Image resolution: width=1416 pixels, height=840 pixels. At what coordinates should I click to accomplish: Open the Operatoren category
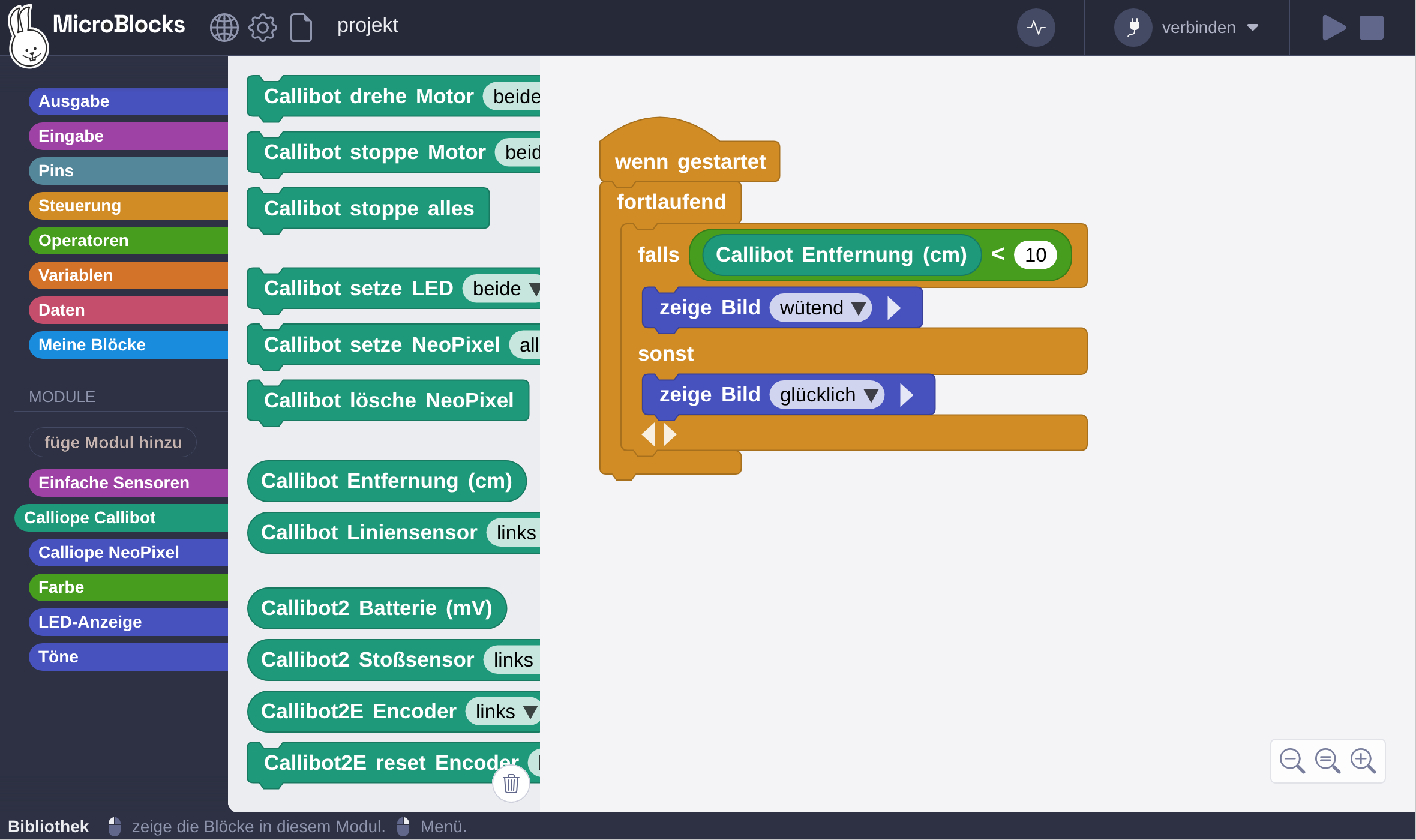(x=128, y=241)
